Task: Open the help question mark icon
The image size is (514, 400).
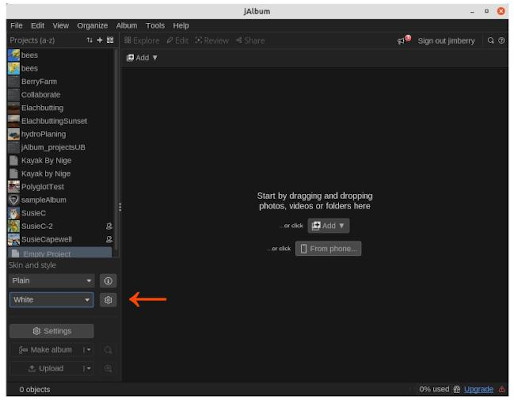Action: 501,41
